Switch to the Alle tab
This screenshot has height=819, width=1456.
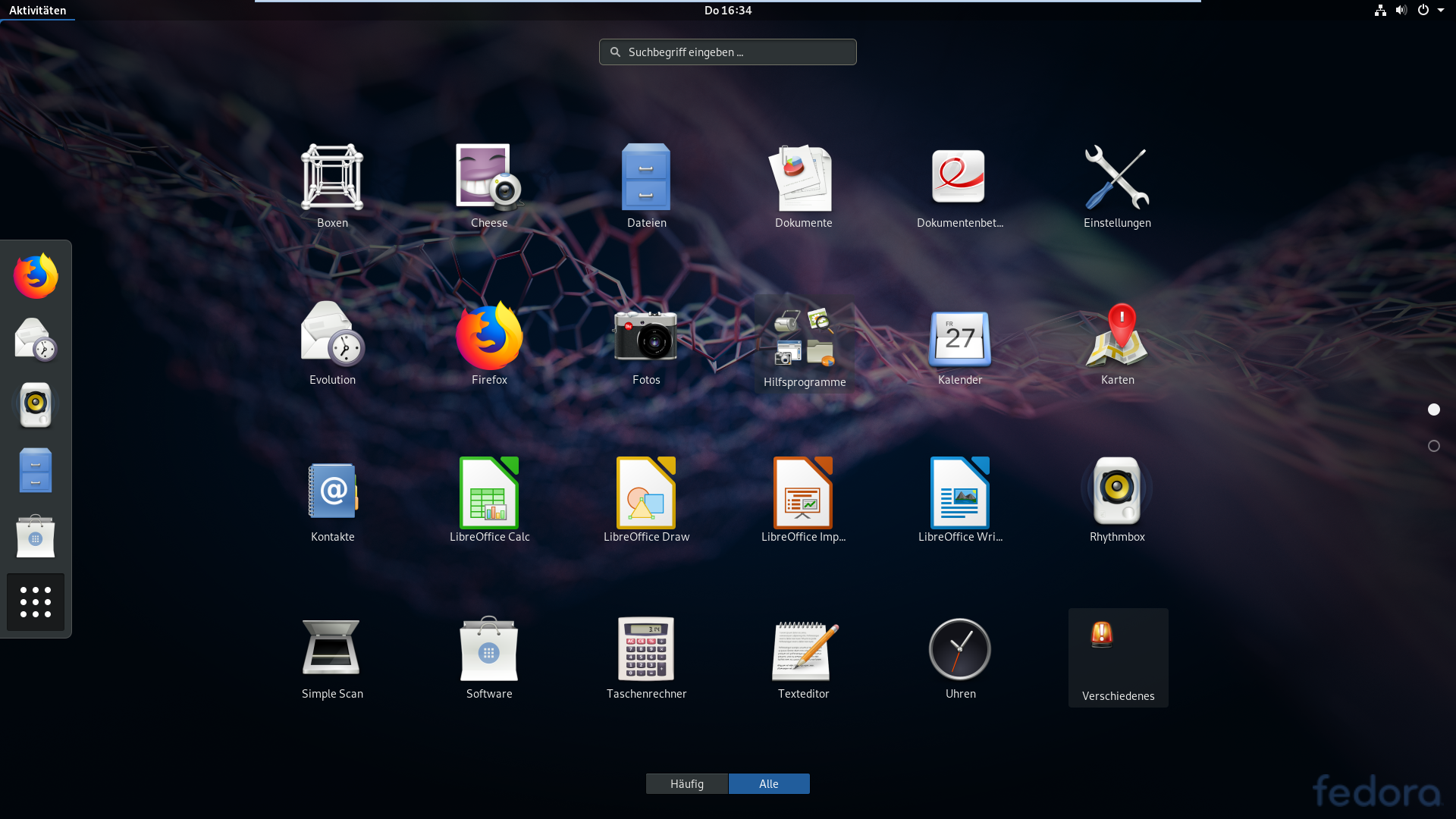[x=769, y=784]
